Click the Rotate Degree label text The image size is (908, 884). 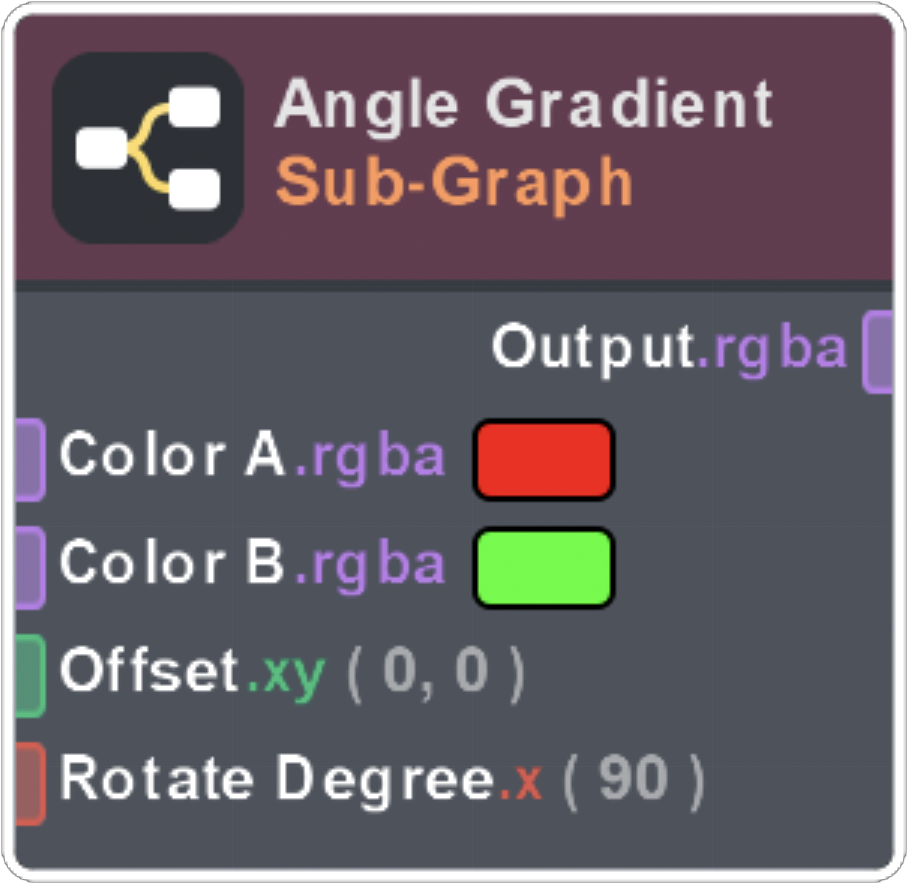point(277,779)
